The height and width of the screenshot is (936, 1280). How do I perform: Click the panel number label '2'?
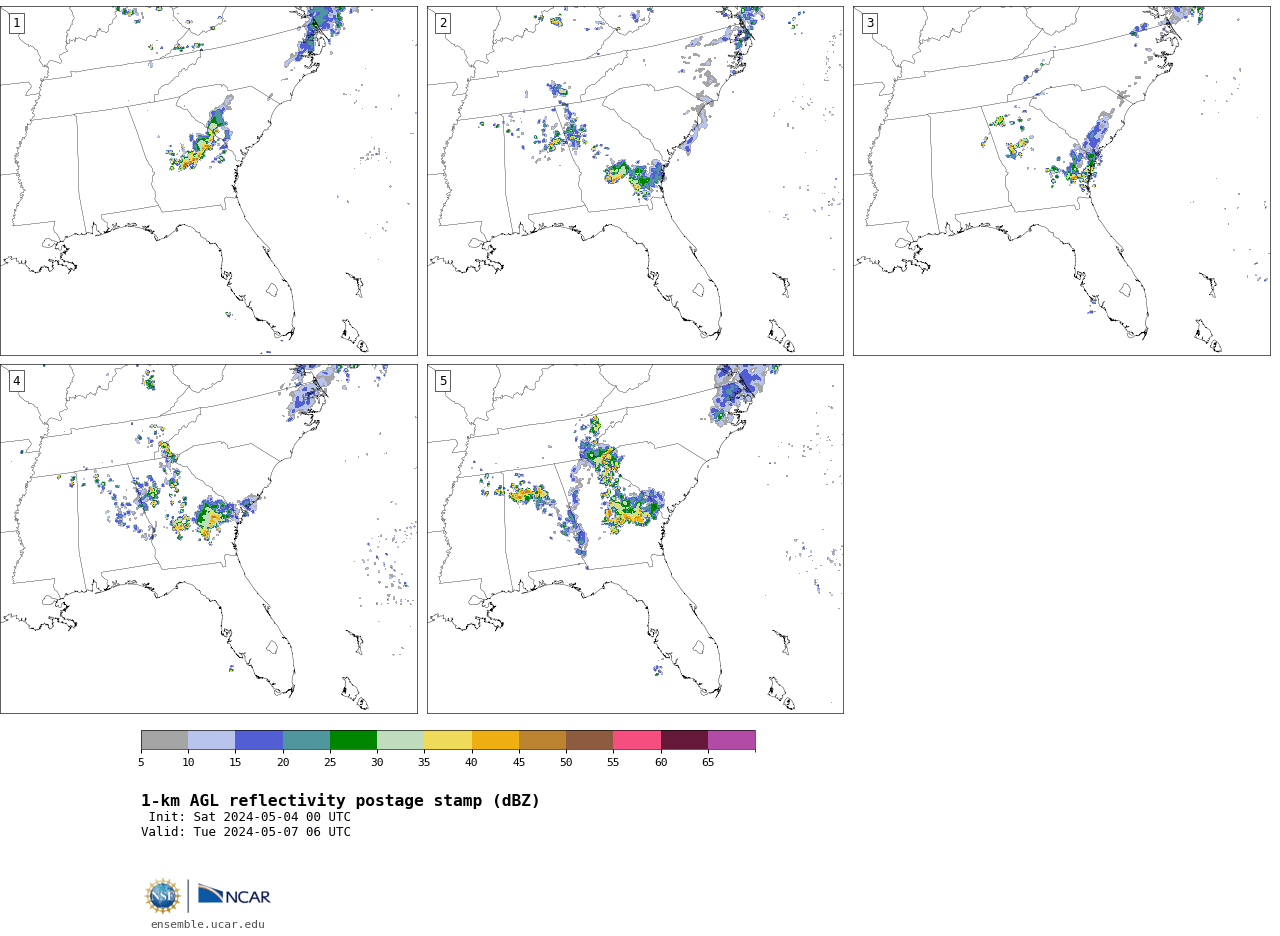(443, 23)
